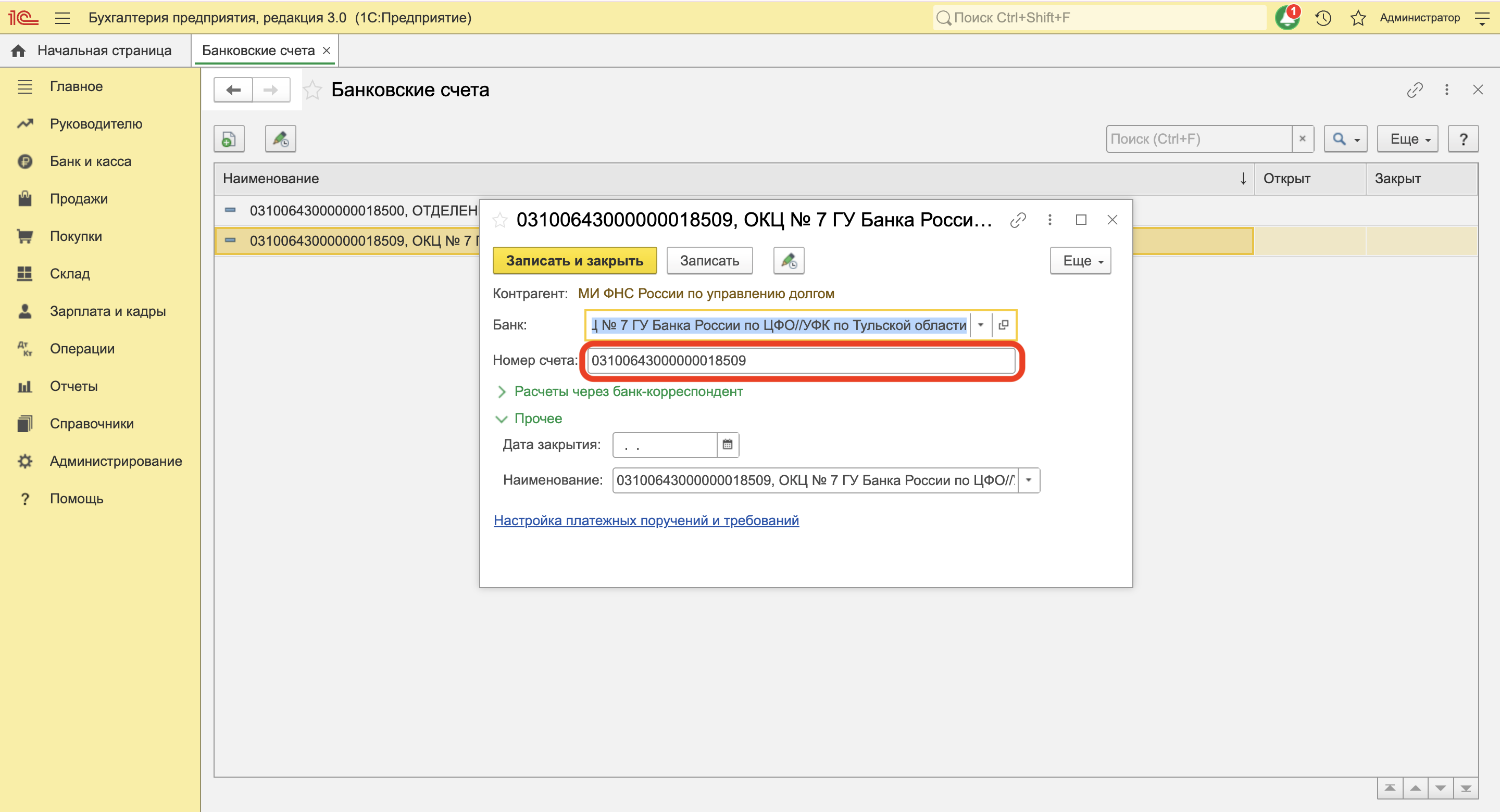The height and width of the screenshot is (812, 1500).
Task: Open Настройка платежных поручений и требований link
Action: coord(646,521)
